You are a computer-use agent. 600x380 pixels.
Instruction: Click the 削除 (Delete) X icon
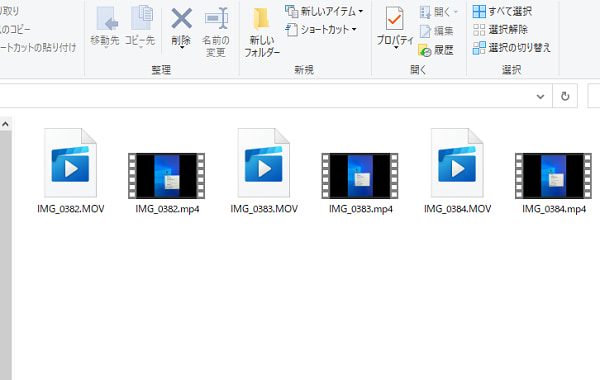(x=181, y=19)
